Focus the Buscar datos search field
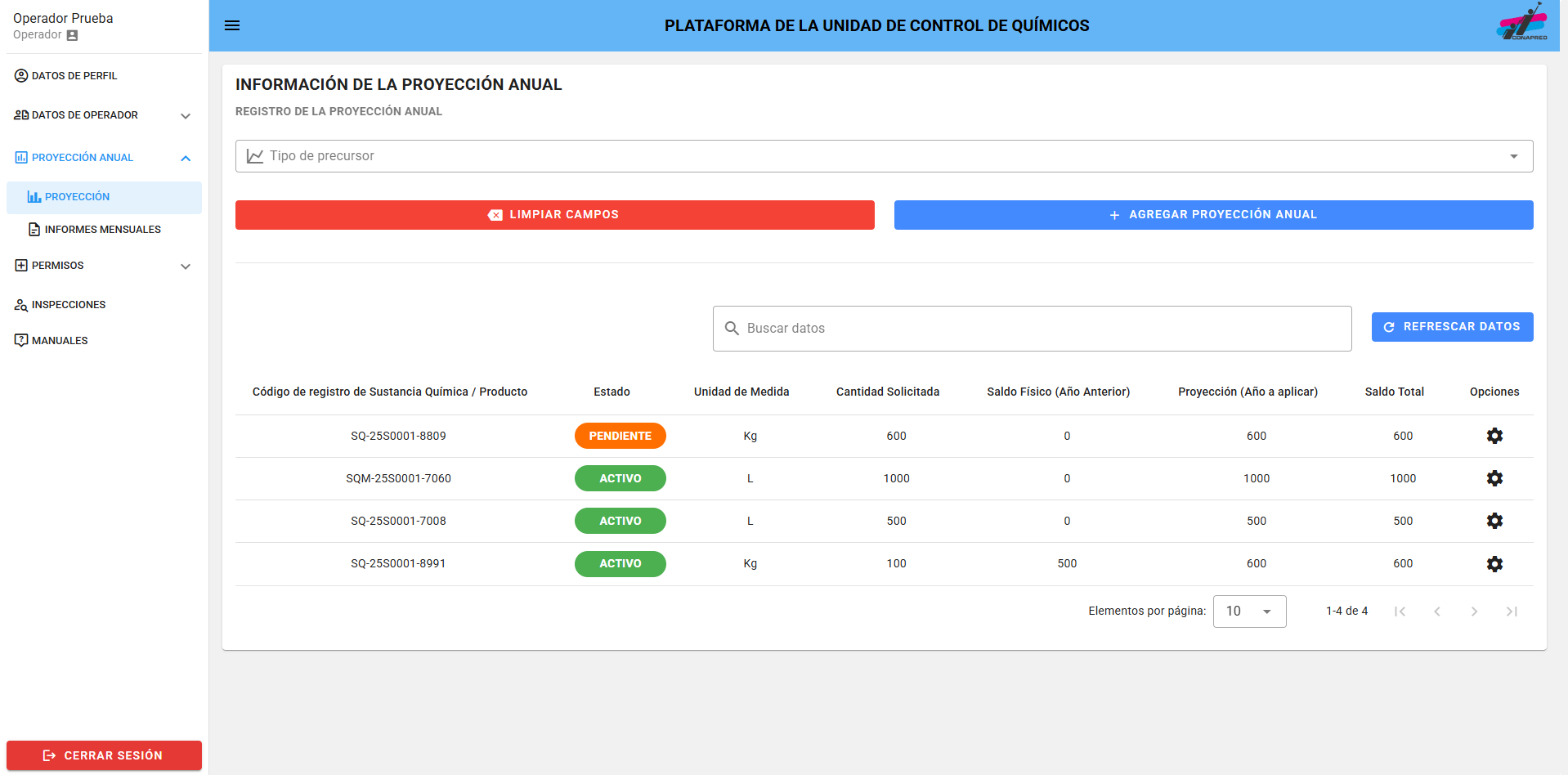 pyautogui.click(x=1032, y=329)
